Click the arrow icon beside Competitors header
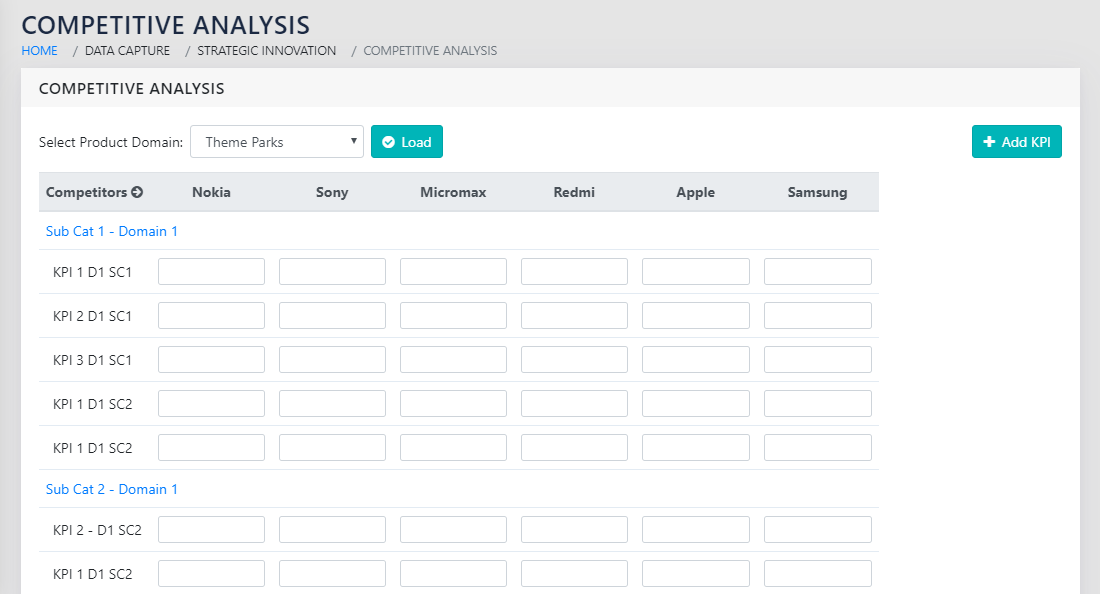Image resolution: width=1100 pixels, height=594 pixels. (137, 192)
